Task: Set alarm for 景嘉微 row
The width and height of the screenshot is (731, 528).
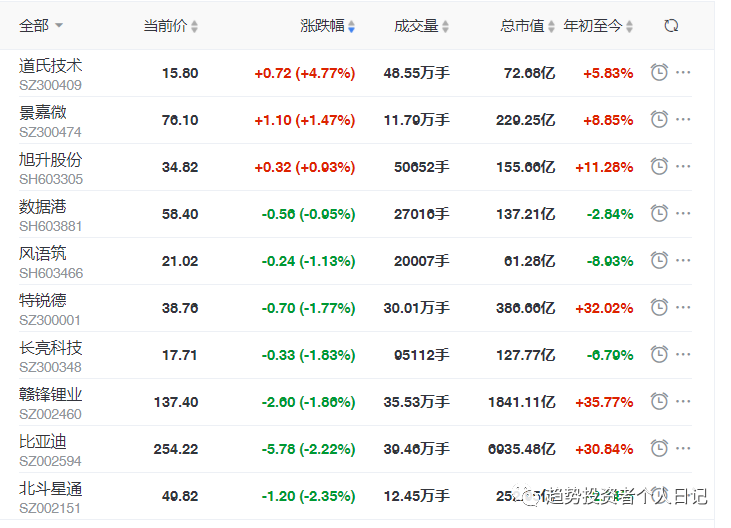Action: coord(659,119)
